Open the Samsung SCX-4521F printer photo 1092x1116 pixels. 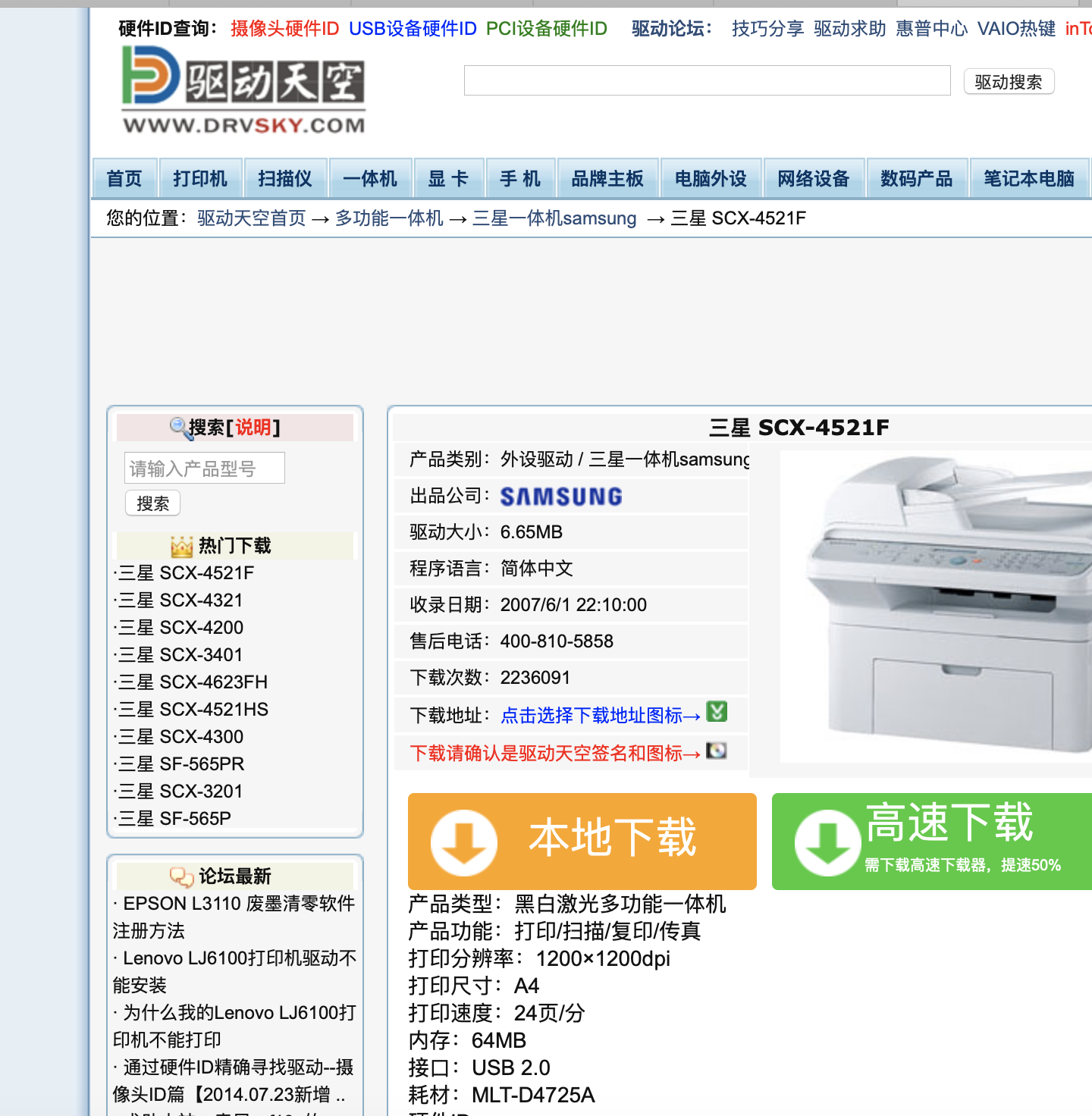[936, 607]
